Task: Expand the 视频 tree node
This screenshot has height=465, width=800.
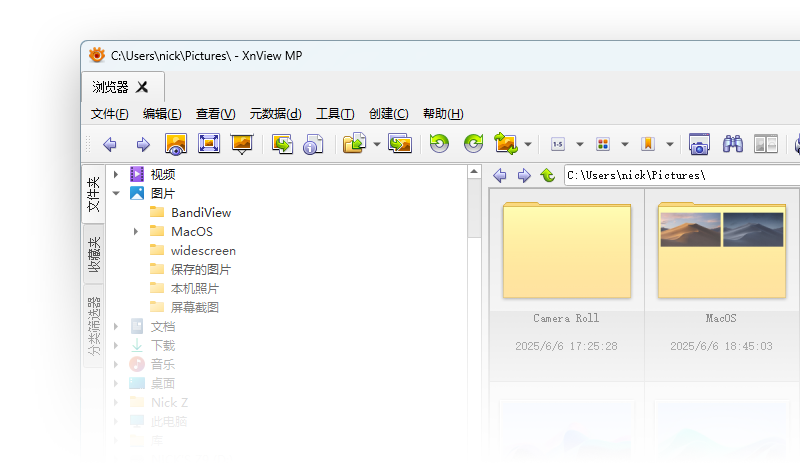Action: (116, 175)
